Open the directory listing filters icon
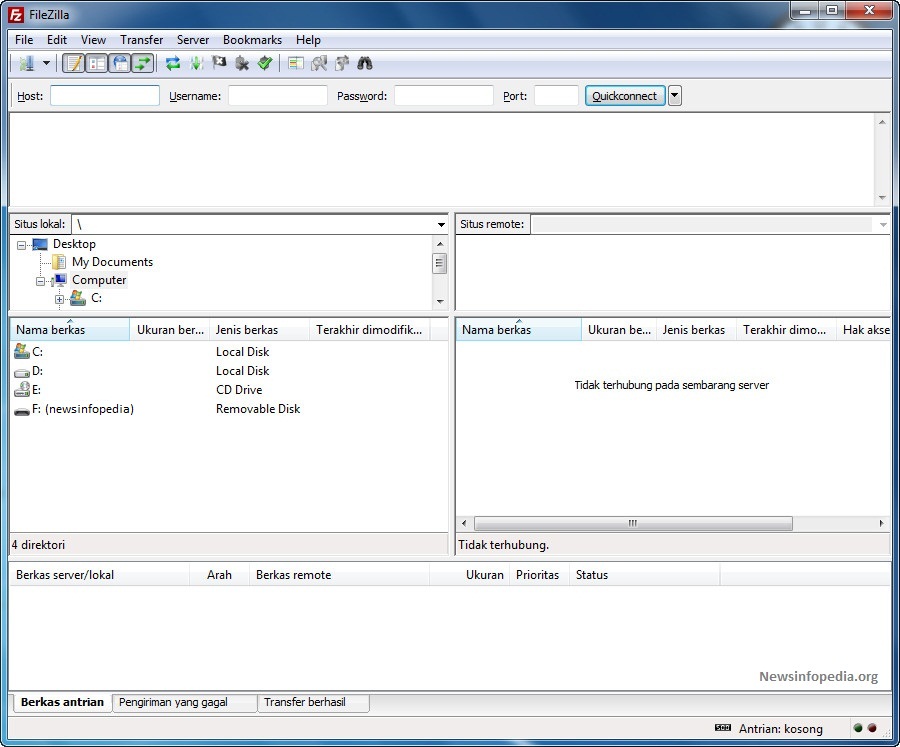The width and height of the screenshot is (900, 747). tap(296, 63)
